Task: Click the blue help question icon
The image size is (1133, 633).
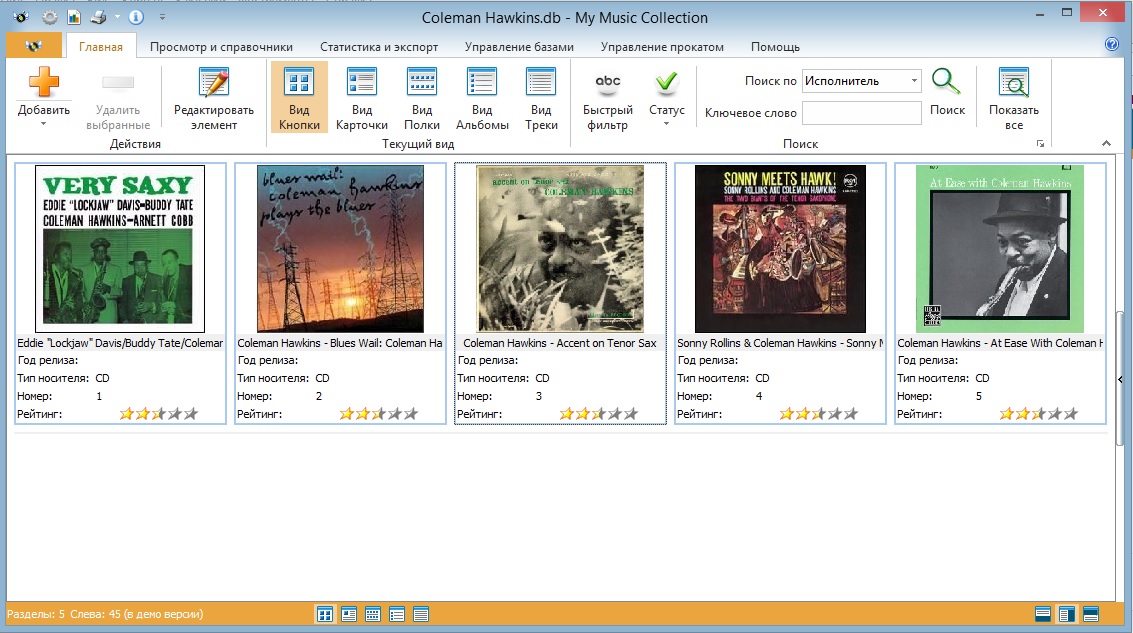Action: pos(1112,45)
